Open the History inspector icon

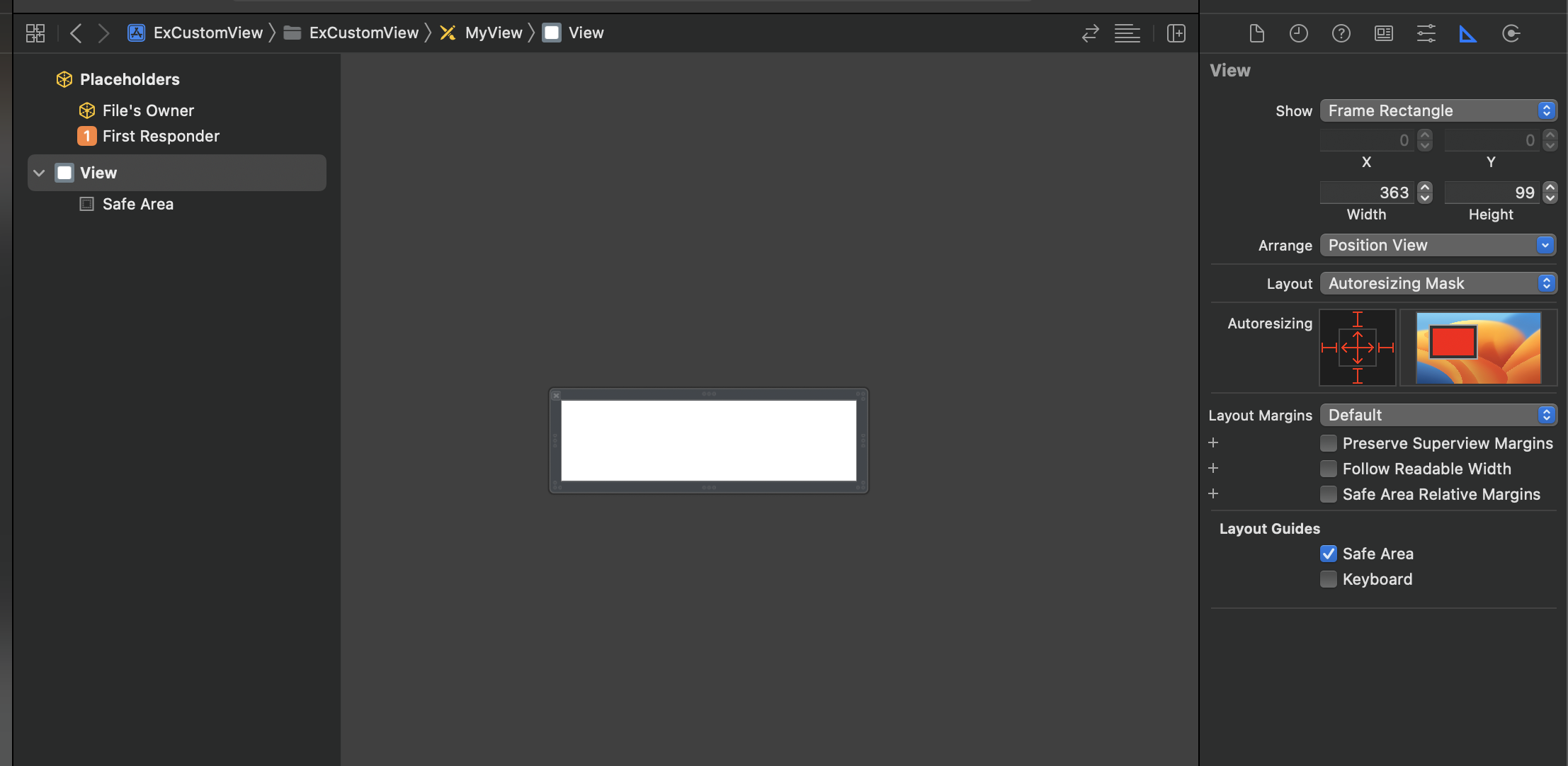click(1298, 33)
